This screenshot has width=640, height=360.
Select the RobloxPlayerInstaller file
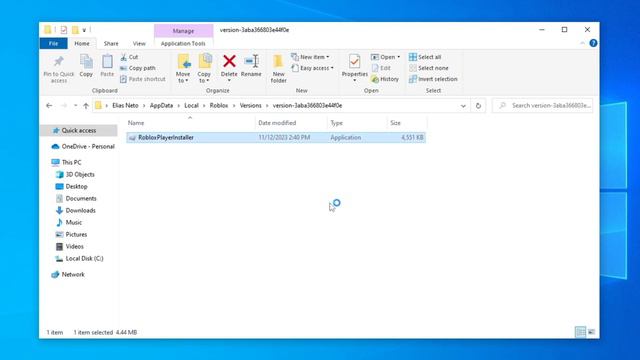coord(276,138)
